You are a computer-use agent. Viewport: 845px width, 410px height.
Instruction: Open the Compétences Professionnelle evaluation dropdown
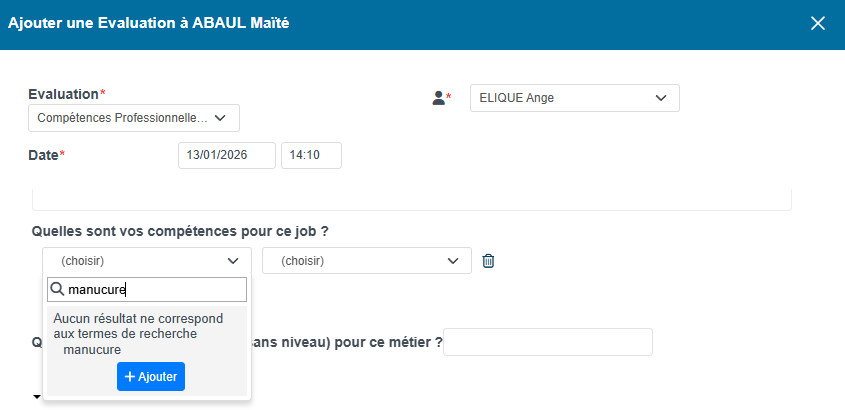134,118
